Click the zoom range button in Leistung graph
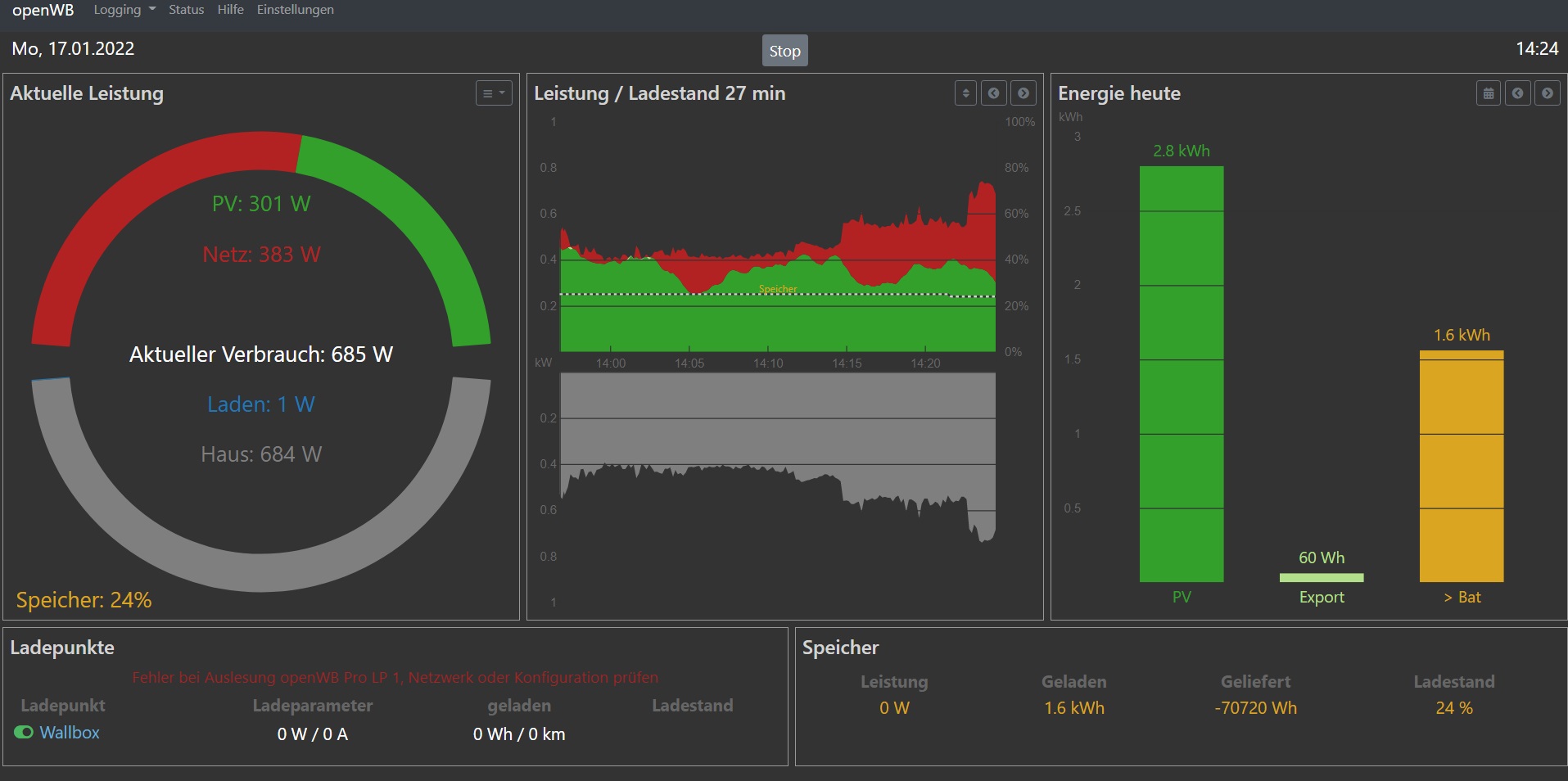 pos(965,93)
